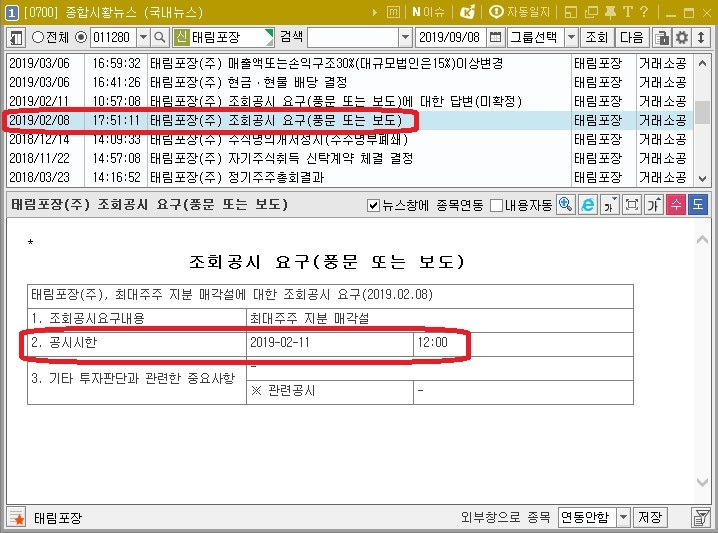Click the article pane scroll down arrow
This screenshot has width=718, height=533.
[x=702, y=482]
